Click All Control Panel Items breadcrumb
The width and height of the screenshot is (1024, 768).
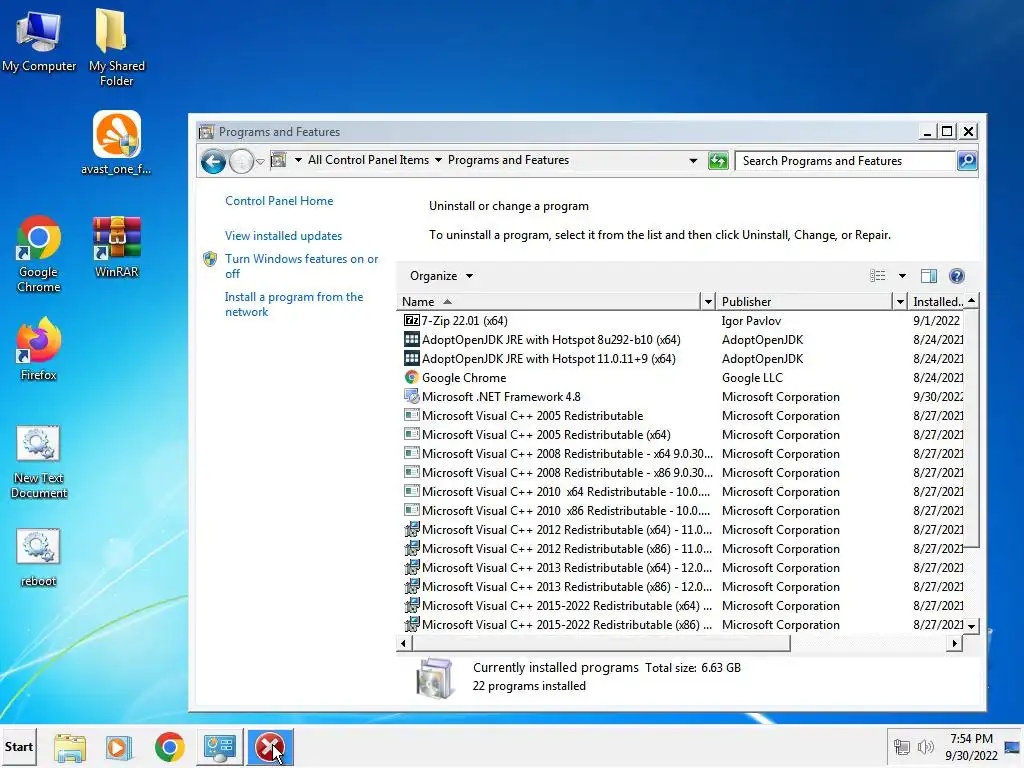click(368, 160)
